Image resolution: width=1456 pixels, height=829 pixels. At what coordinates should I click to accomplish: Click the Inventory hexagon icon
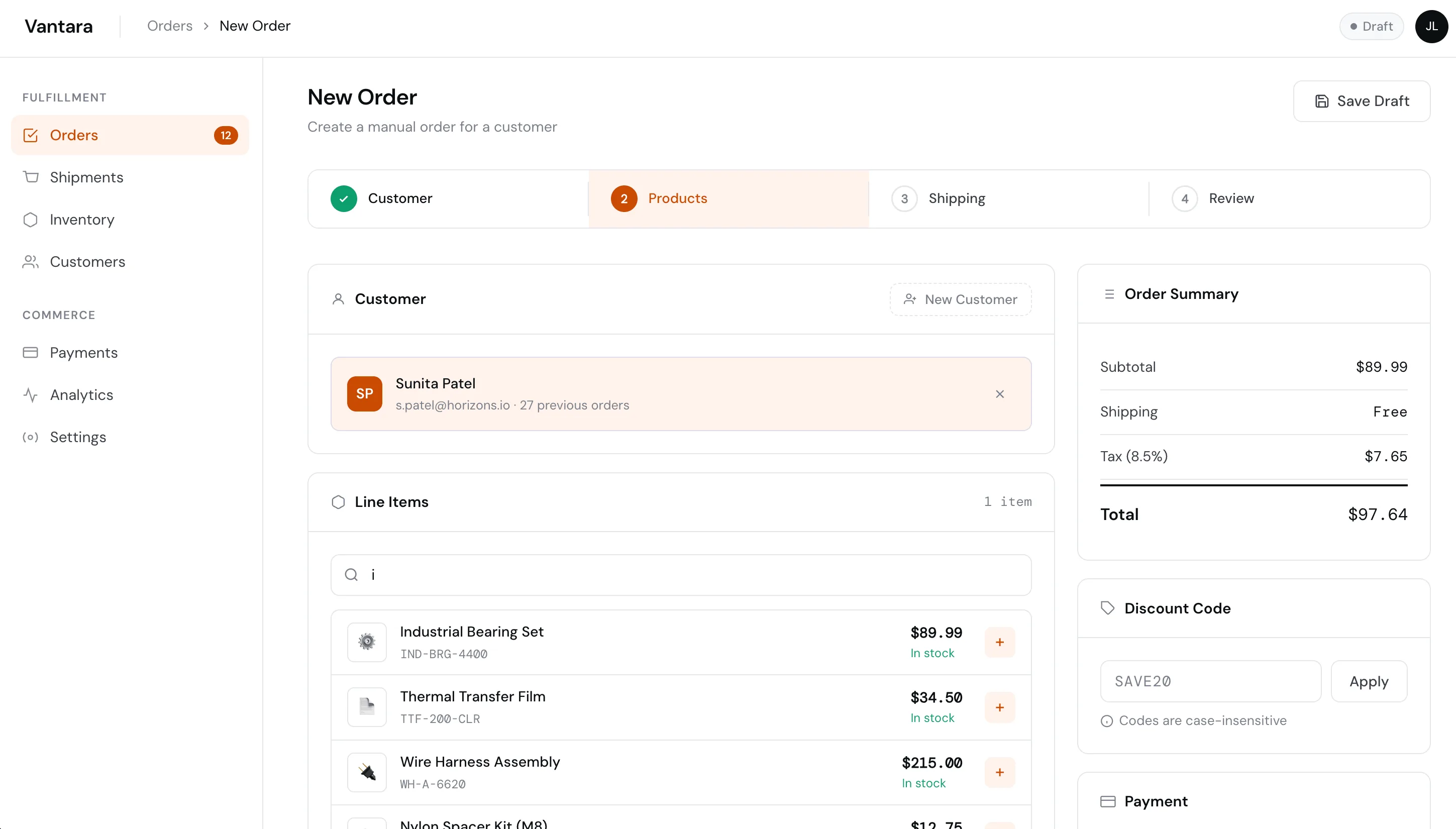point(31,219)
